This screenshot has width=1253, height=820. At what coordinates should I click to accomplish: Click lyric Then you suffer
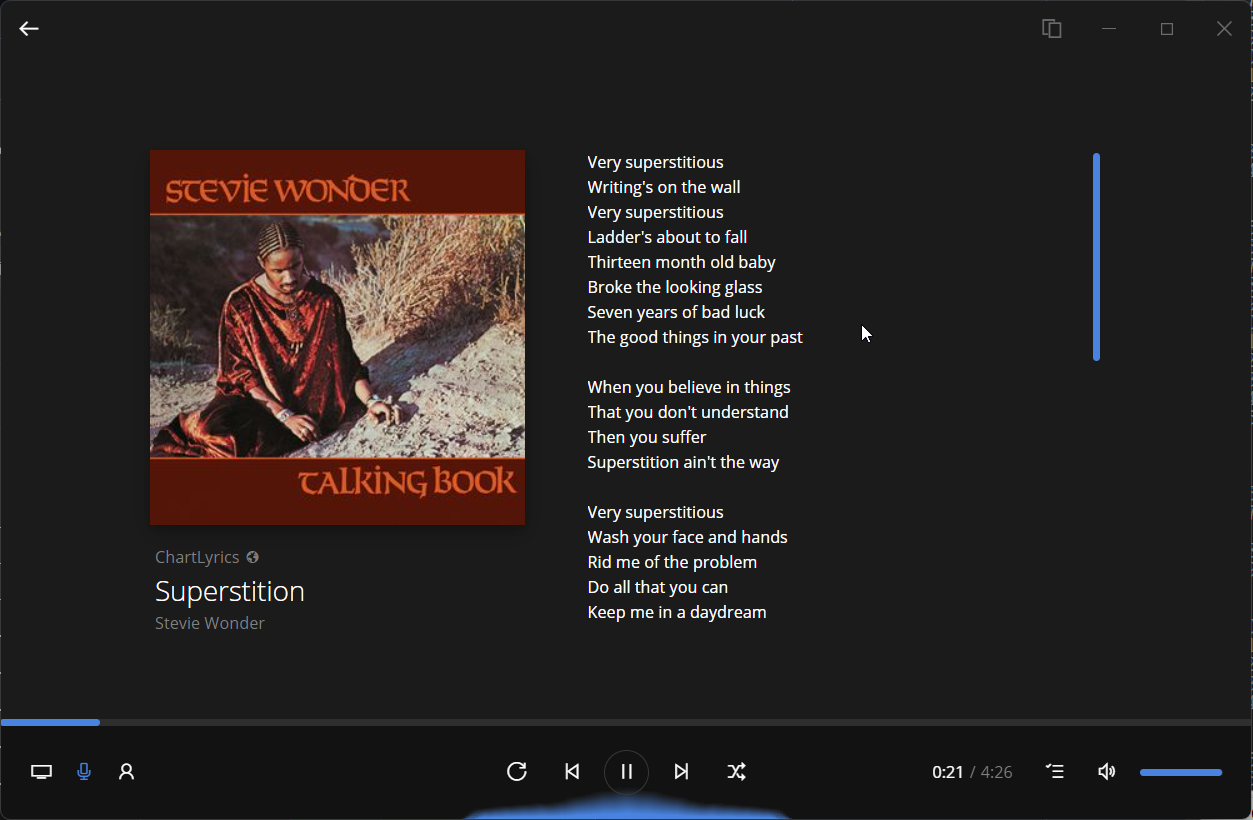click(x=647, y=437)
